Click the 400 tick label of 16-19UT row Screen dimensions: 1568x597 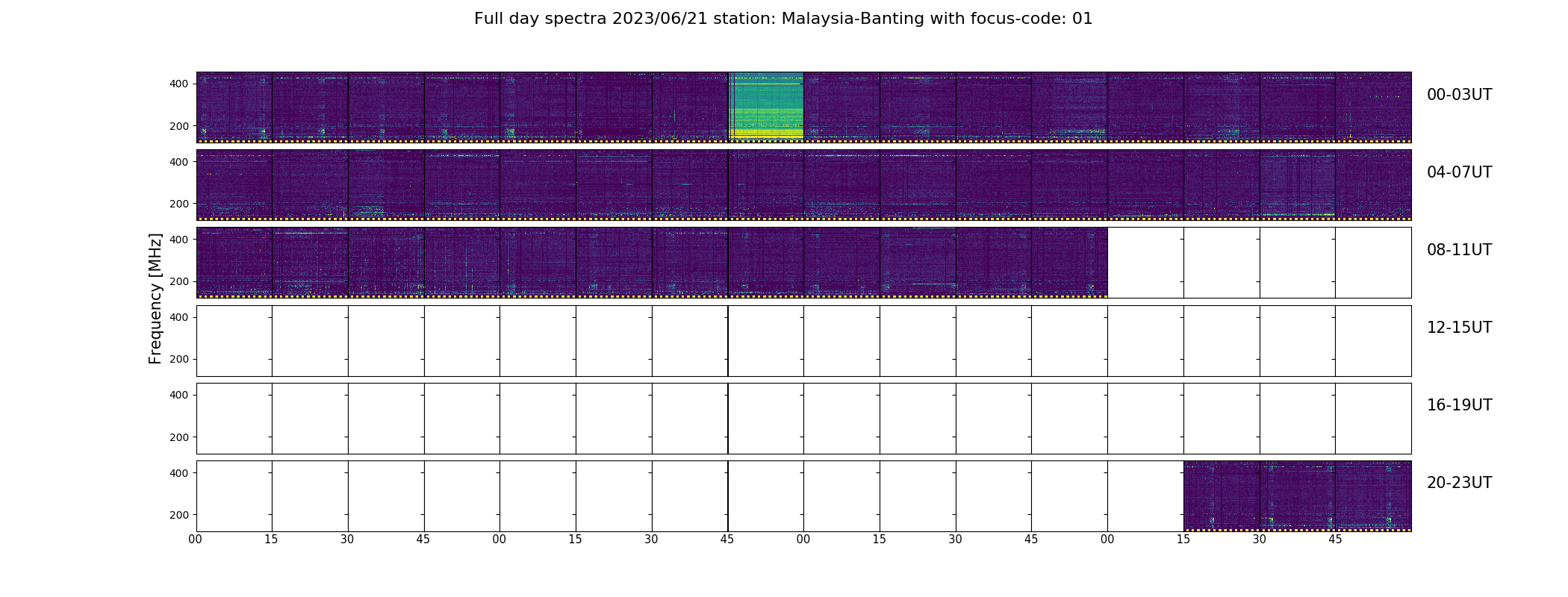pos(179,395)
